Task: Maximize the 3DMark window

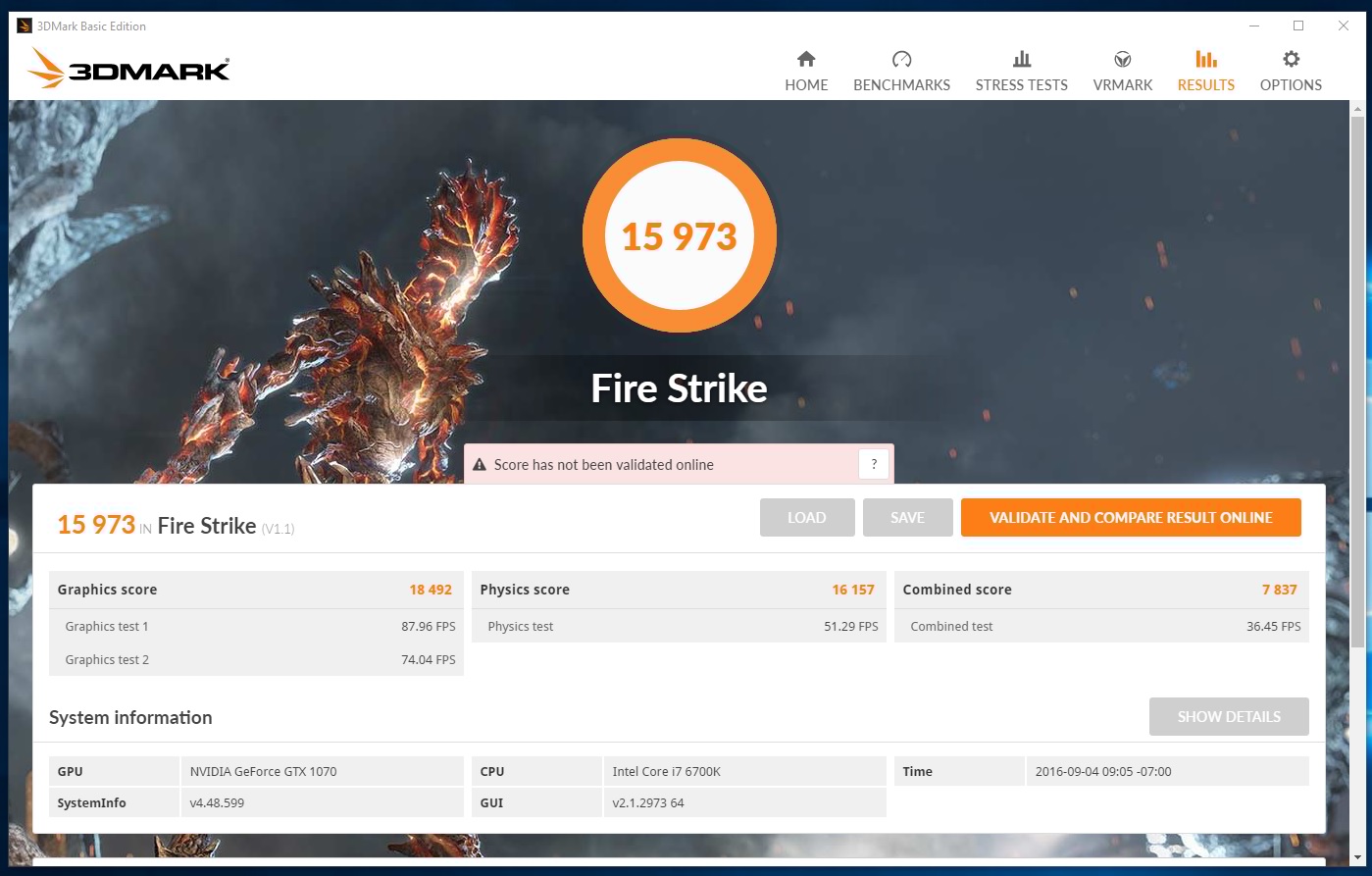Action: pyautogui.click(x=1298, y=26)
